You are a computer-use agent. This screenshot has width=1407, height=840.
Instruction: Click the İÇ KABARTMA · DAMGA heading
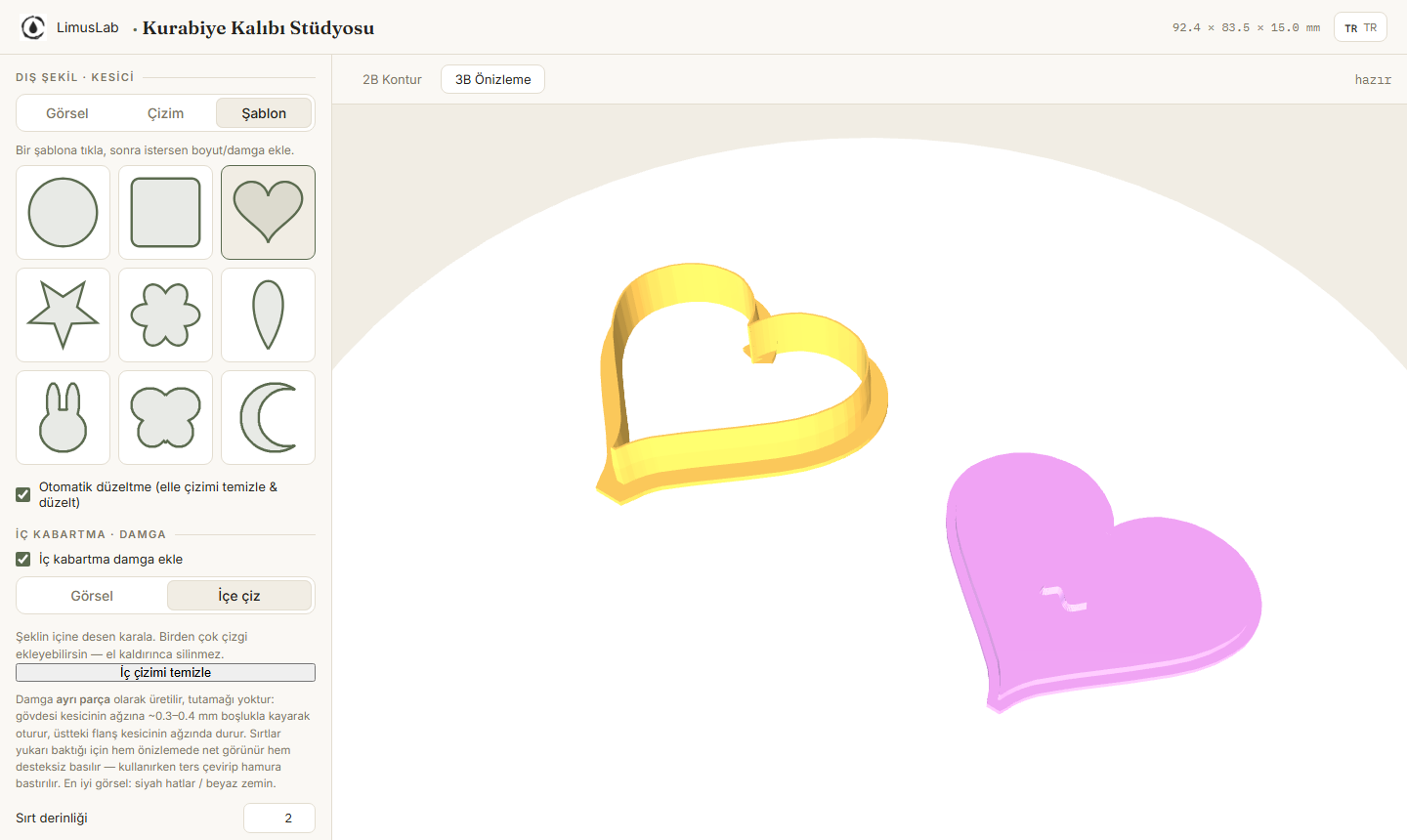point(91,534)
